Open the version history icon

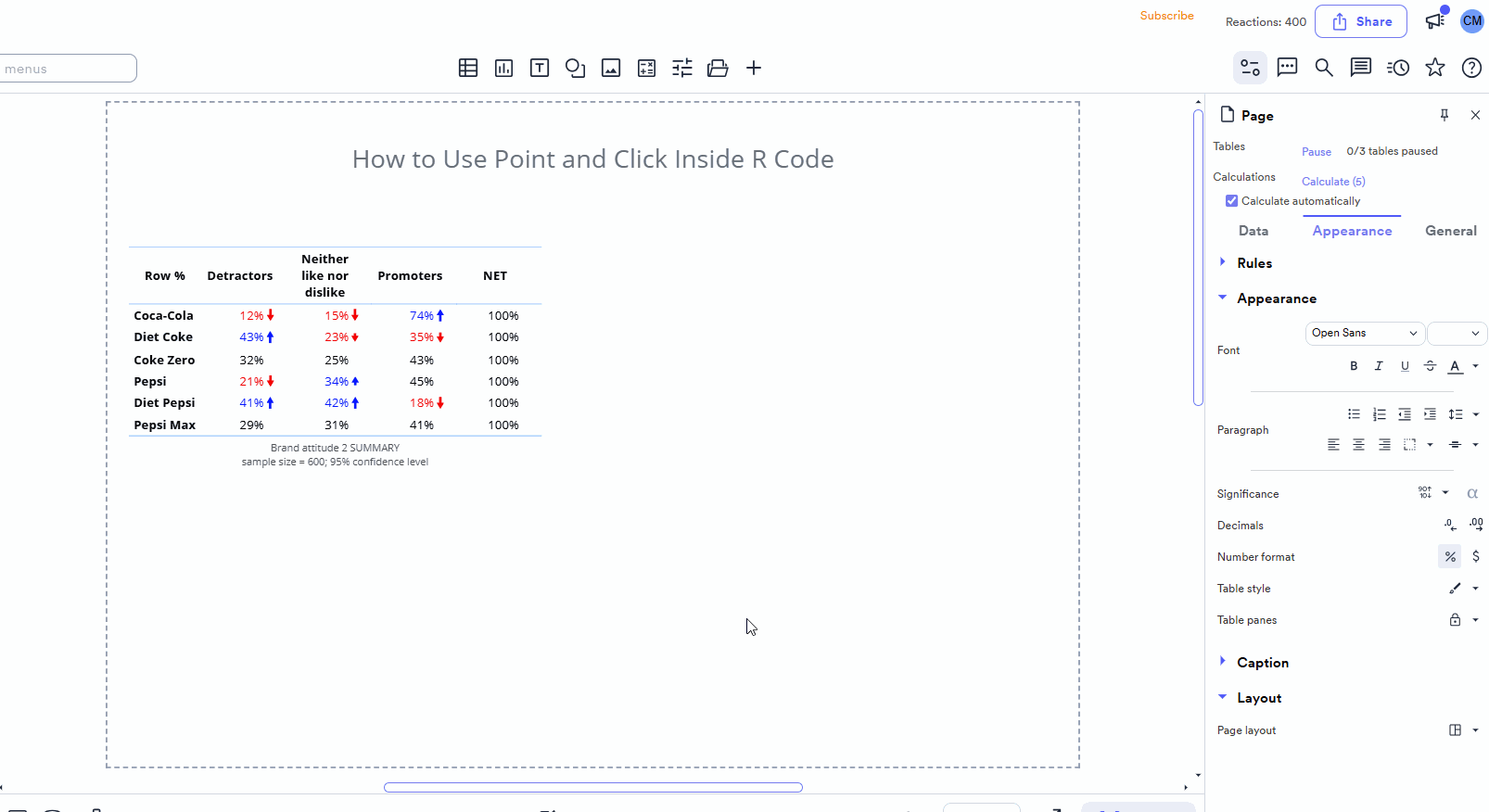pos(1398,68)
